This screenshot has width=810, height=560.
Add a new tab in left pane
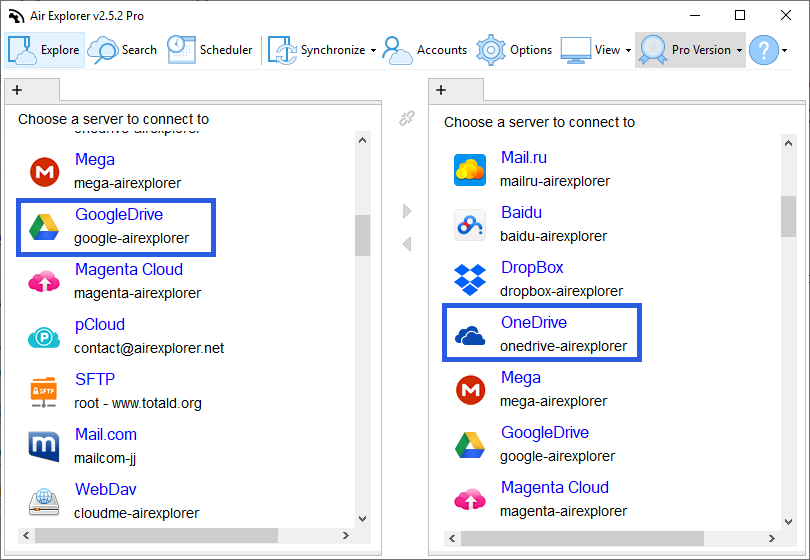[x=17, y=90]
